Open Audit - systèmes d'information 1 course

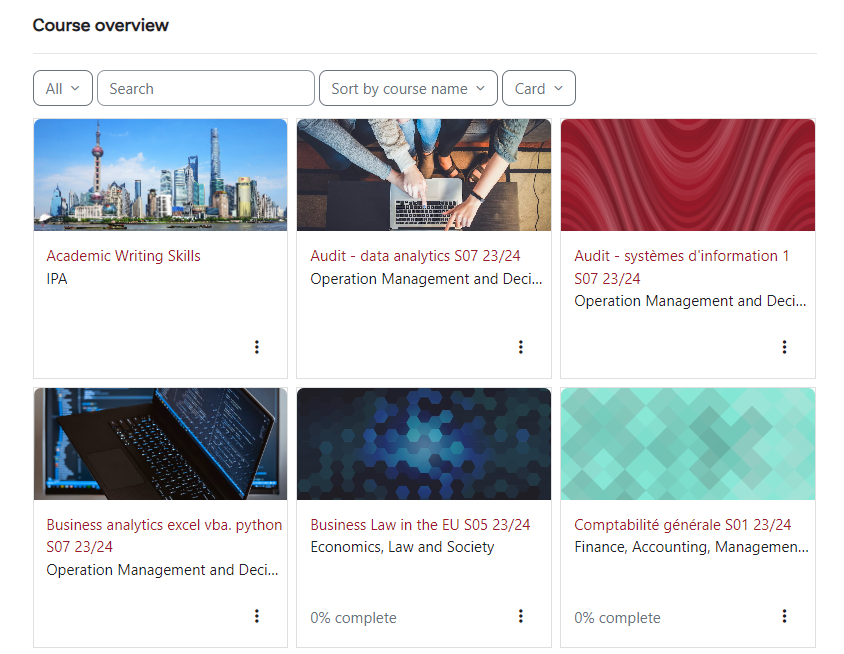[681, 267]
